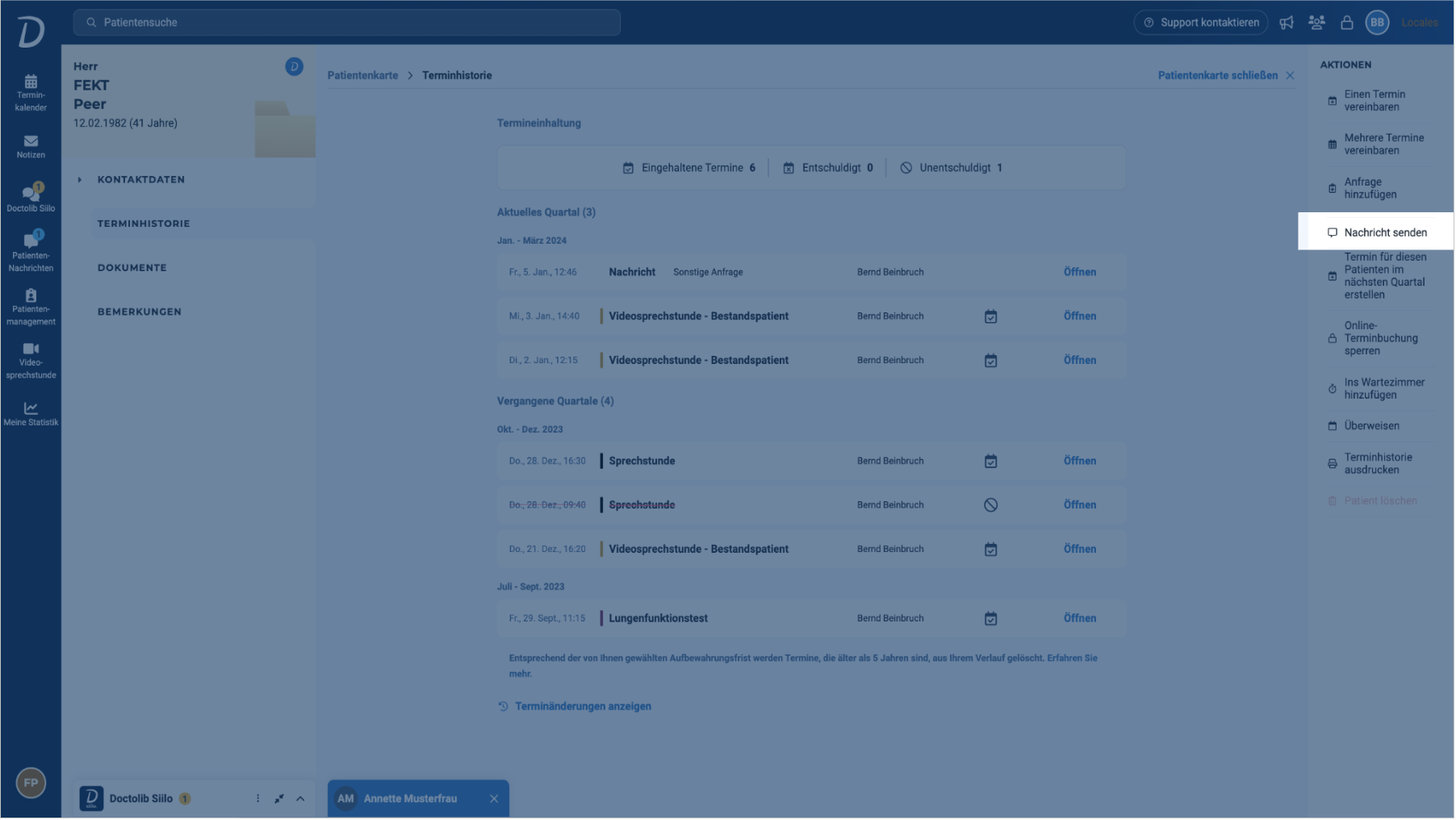Select BEMERKUNGEN in the patient menu
Image resolution: width=1456 pixels, height=820 pixels.
pos(140,312)
